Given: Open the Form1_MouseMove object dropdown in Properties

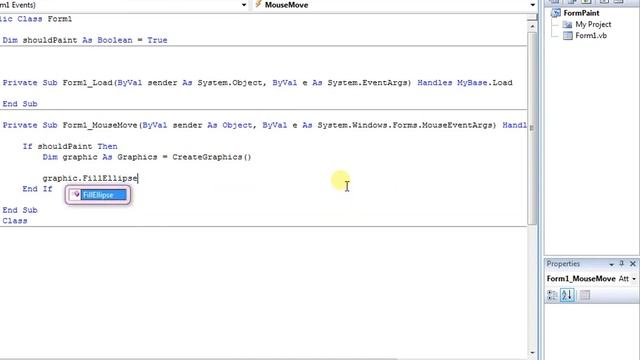Looking at the screenshot, I should [634, 279].
